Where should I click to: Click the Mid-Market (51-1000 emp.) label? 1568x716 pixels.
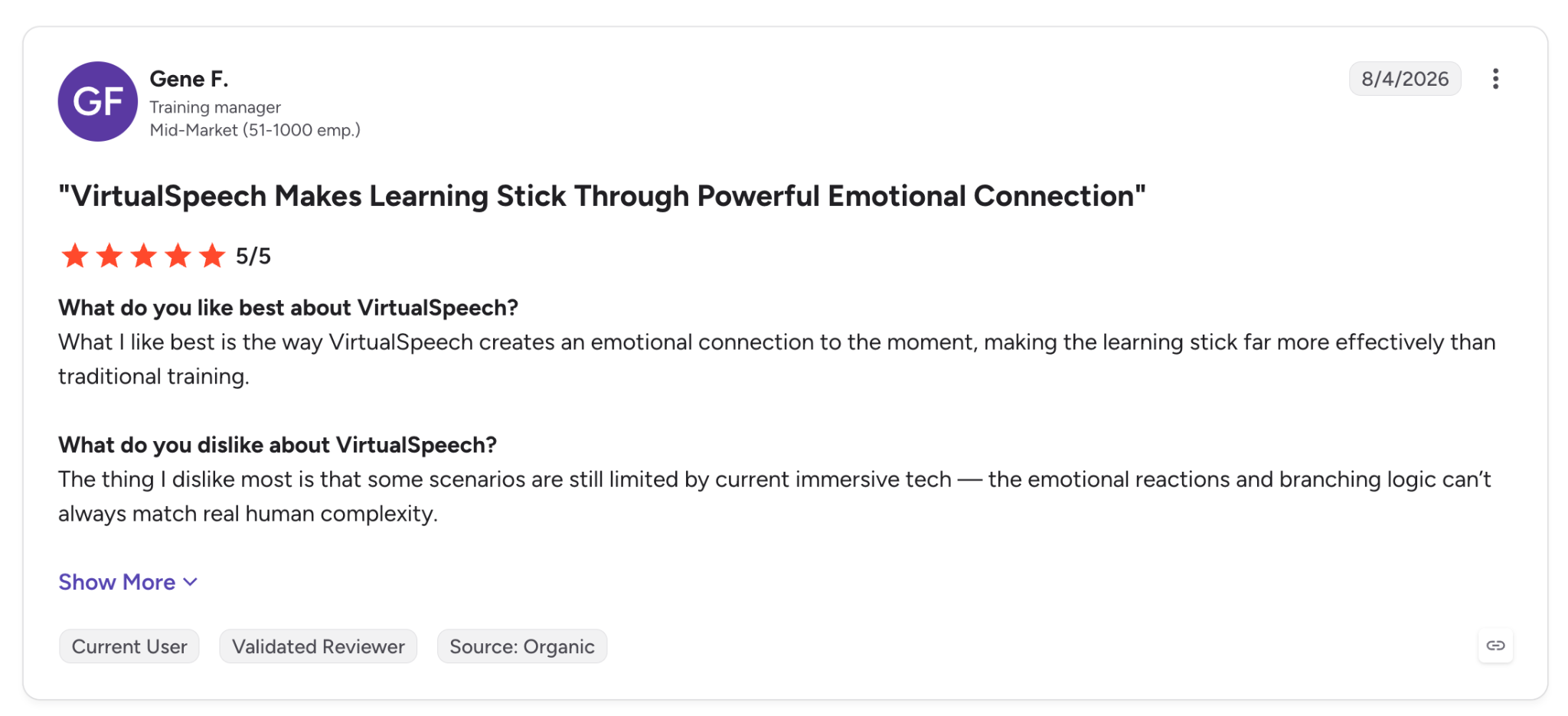pos(255,130)
